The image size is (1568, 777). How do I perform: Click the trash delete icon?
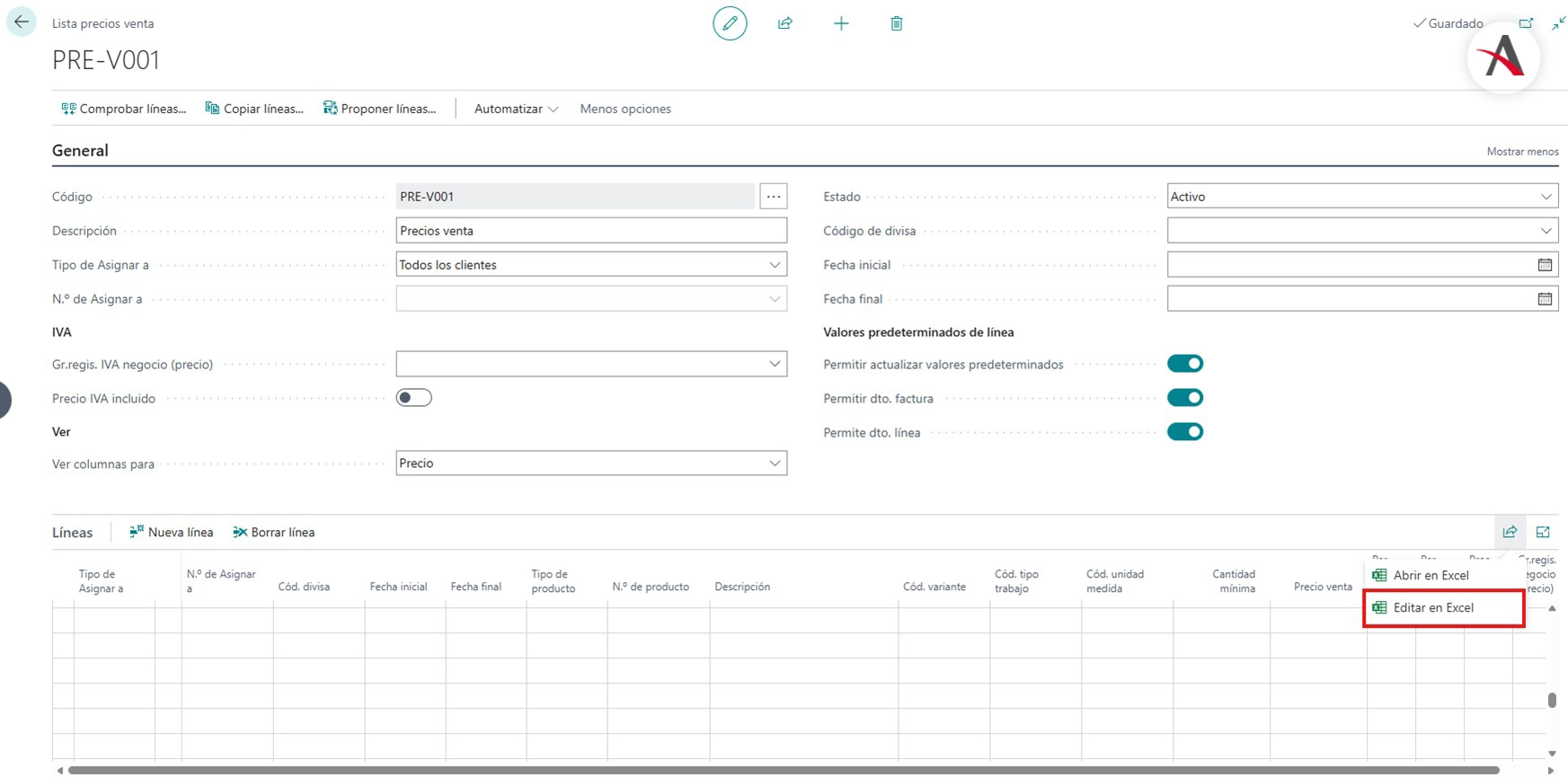[896, 23]
